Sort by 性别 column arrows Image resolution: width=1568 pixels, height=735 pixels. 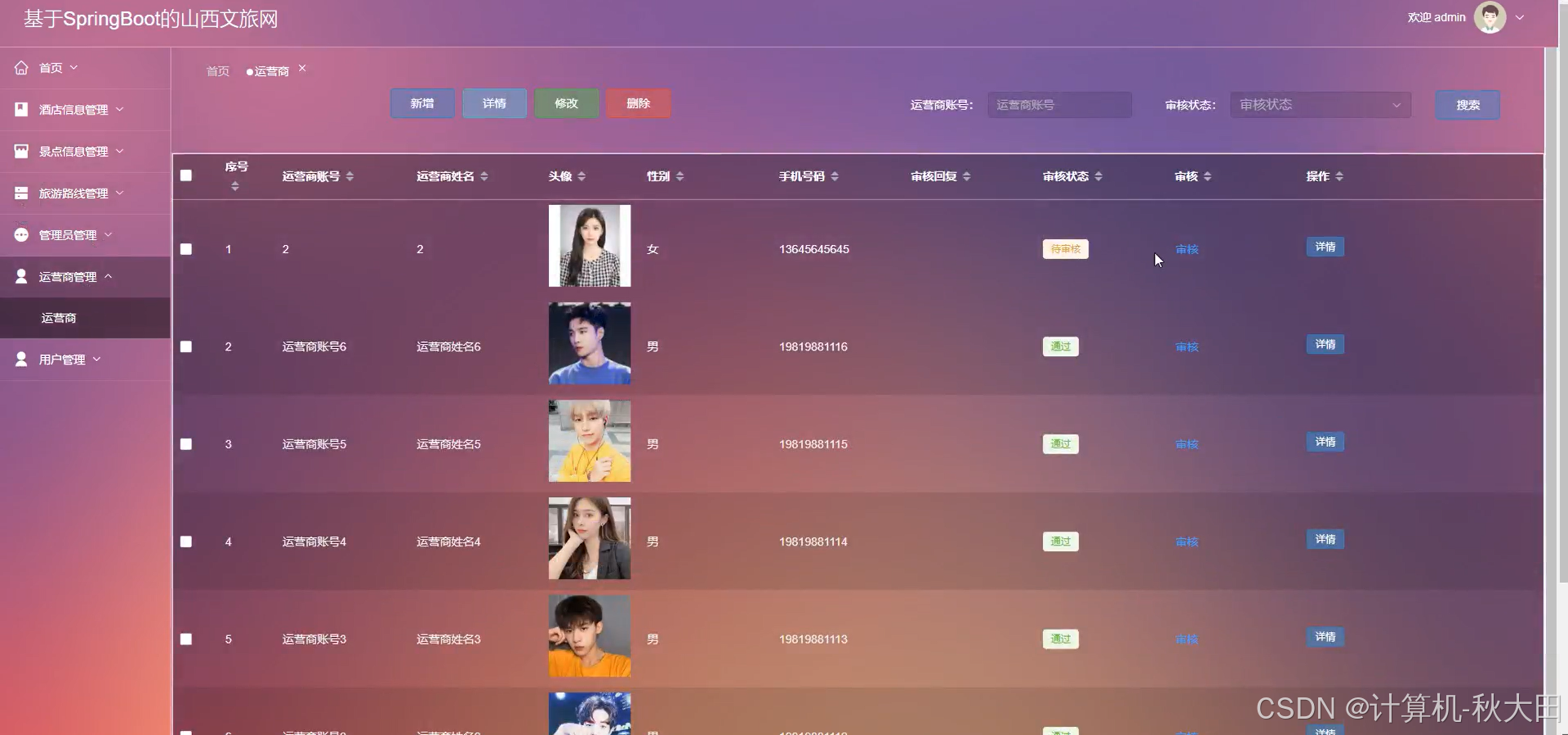tap(679, 176)
